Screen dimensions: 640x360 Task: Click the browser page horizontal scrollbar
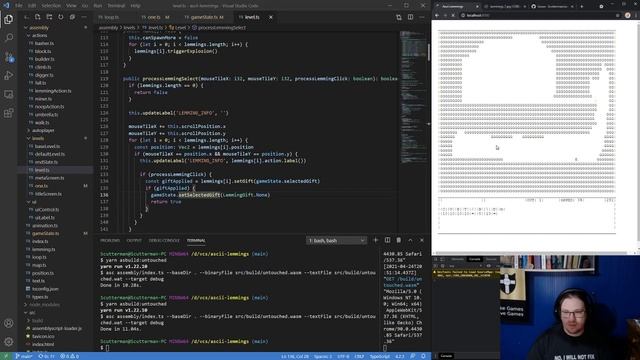[531, 253]
